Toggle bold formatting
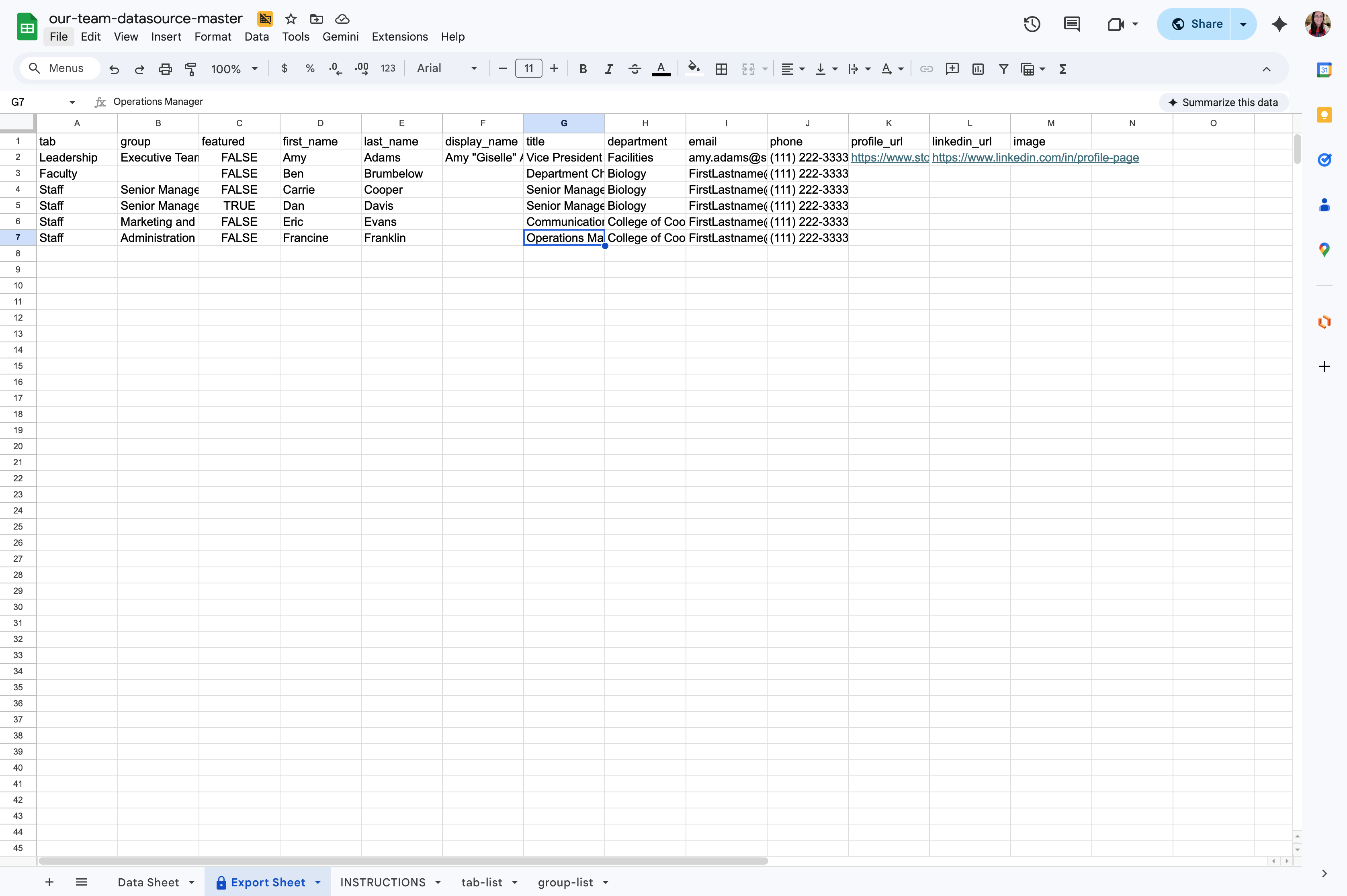Image resolution: width=1347 pixels, height=896 pixels. [x=583, y=69]
